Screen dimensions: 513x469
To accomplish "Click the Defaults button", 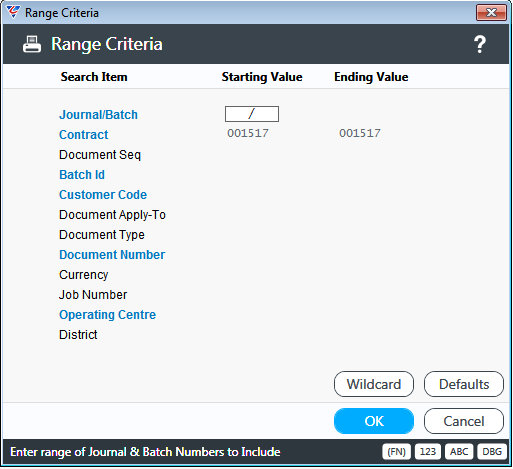I will (x=464, y=384).
